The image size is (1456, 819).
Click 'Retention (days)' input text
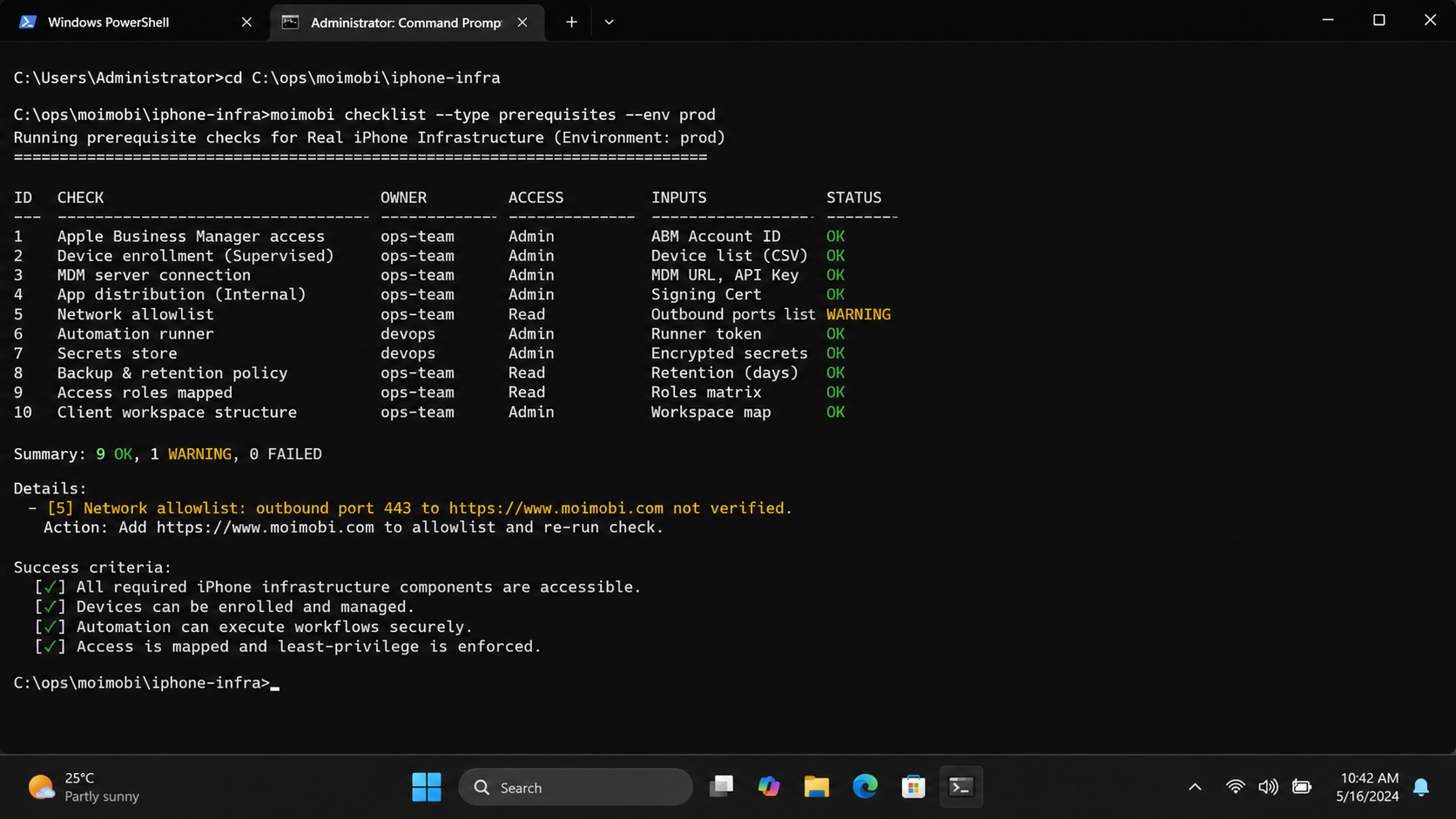coord(725,373)
